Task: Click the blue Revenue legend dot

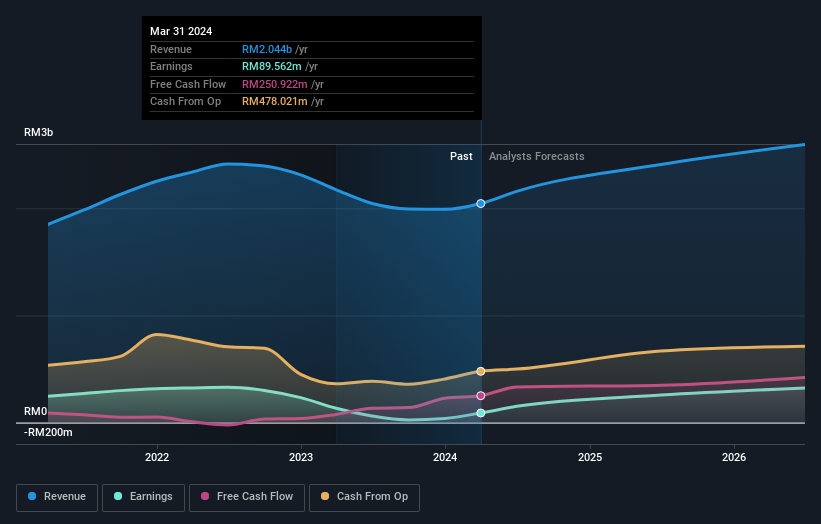Action: coord(32,496)
